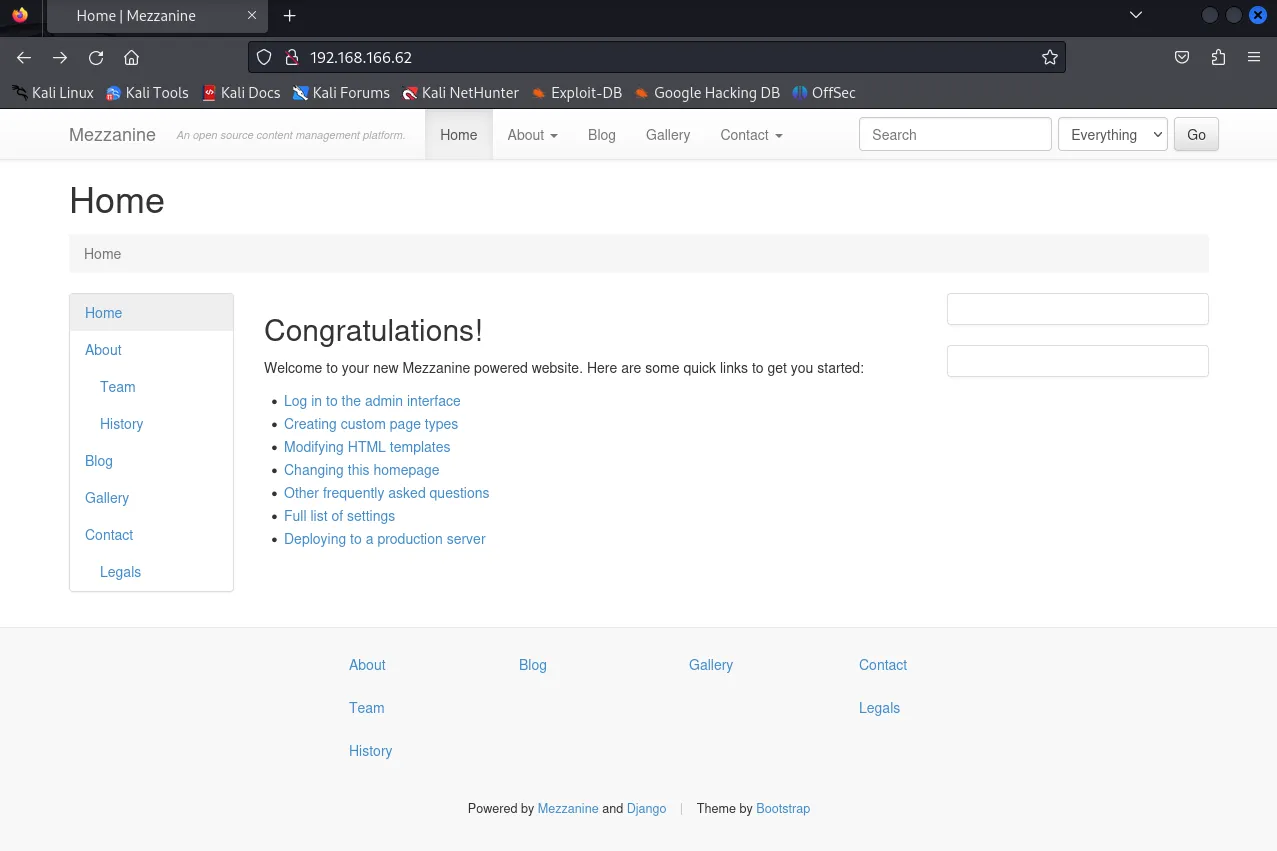Select Contact in left sidebar menu
Viewport: 1277px width, 851px height.
tap(151, 535)
